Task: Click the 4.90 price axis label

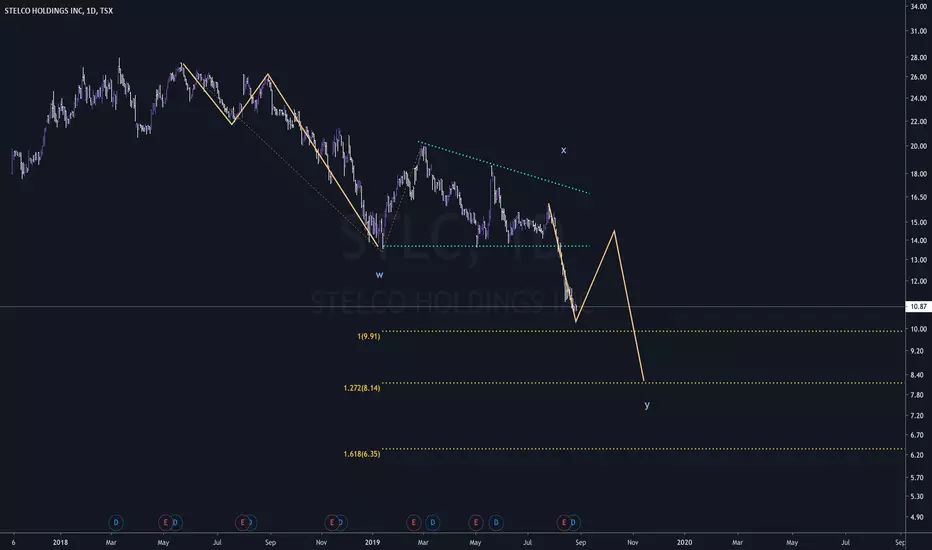Action: click(918, 517)
